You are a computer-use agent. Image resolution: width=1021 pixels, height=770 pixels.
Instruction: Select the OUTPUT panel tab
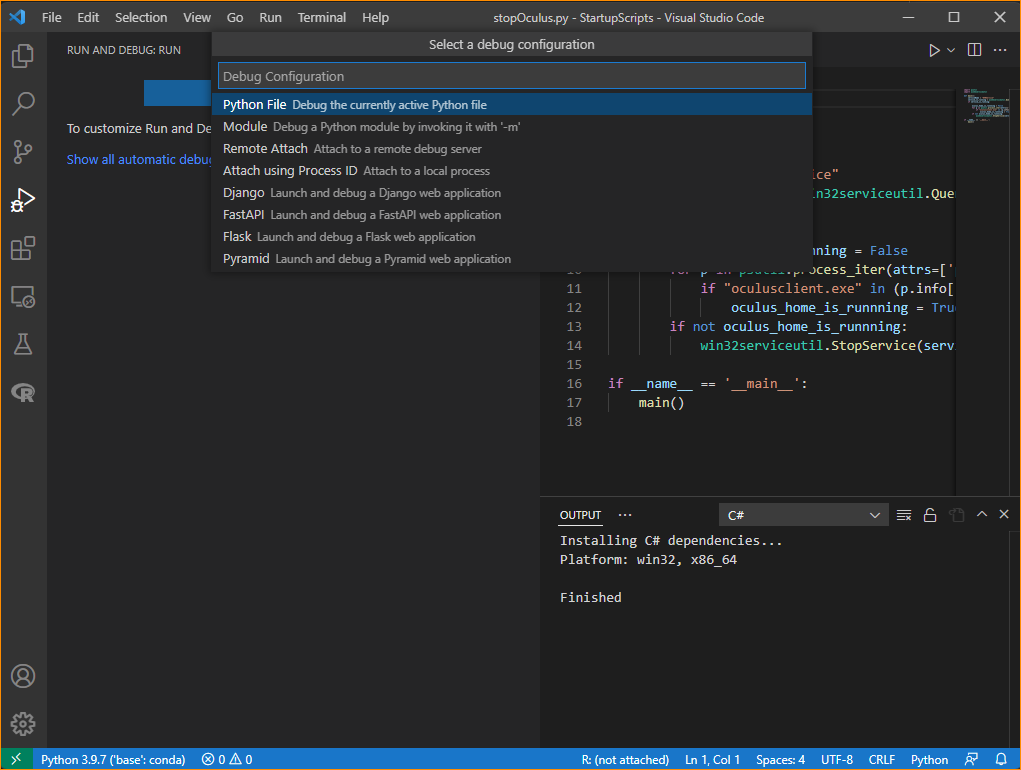580,516
